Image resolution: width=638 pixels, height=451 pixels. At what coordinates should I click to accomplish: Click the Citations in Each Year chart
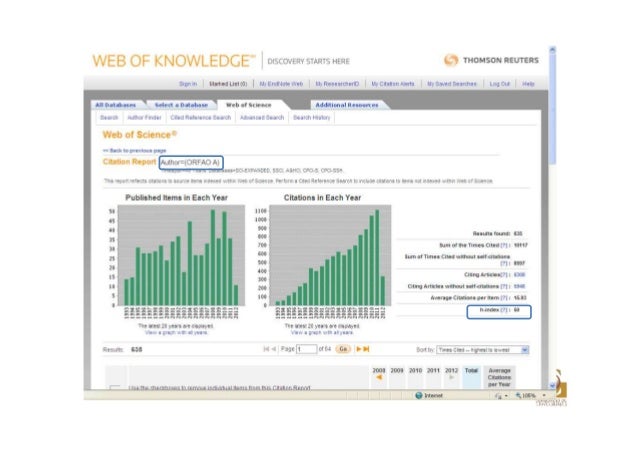(323, 259)
